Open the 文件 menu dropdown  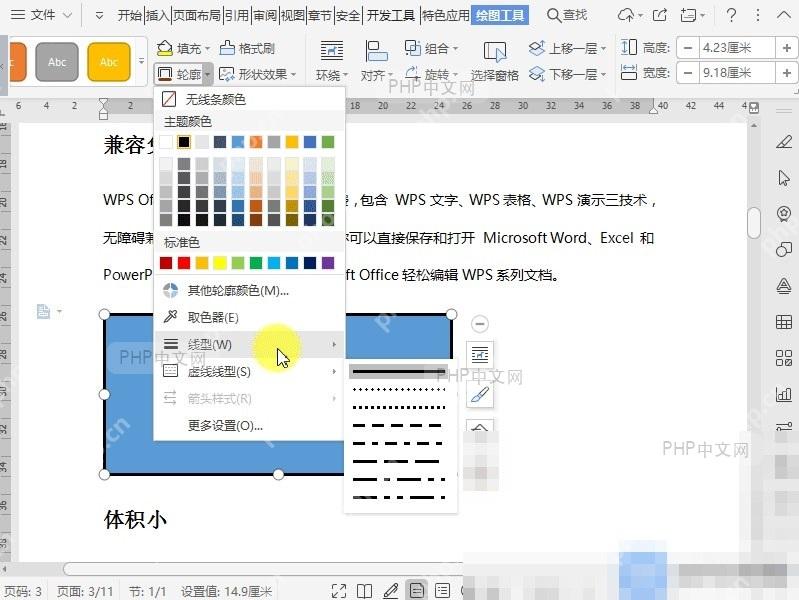[x=42, y=15]
